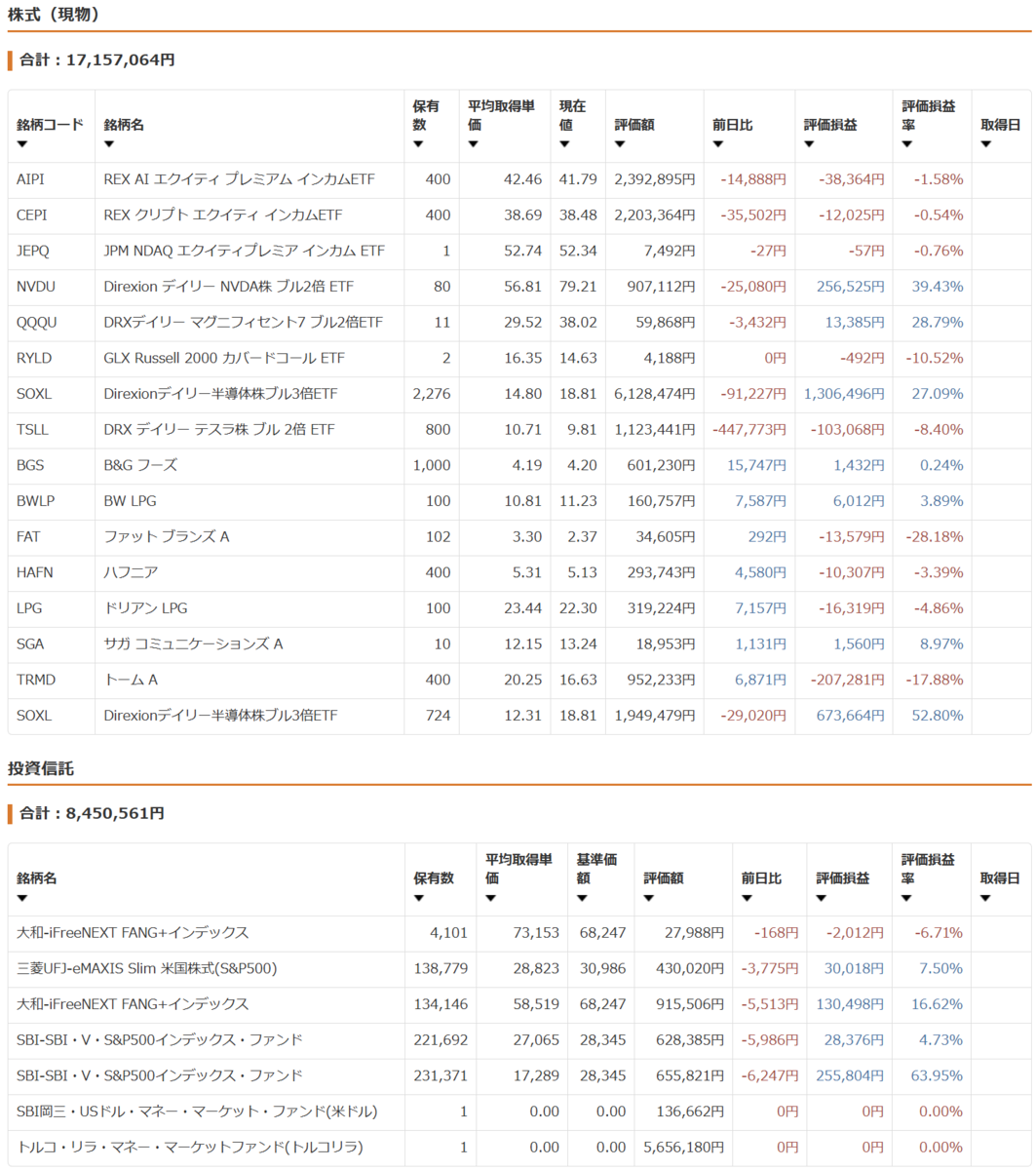The image size is (1036, 1170).
Task: Select the RYLD ticker code
Action: (x=34, y=358)
